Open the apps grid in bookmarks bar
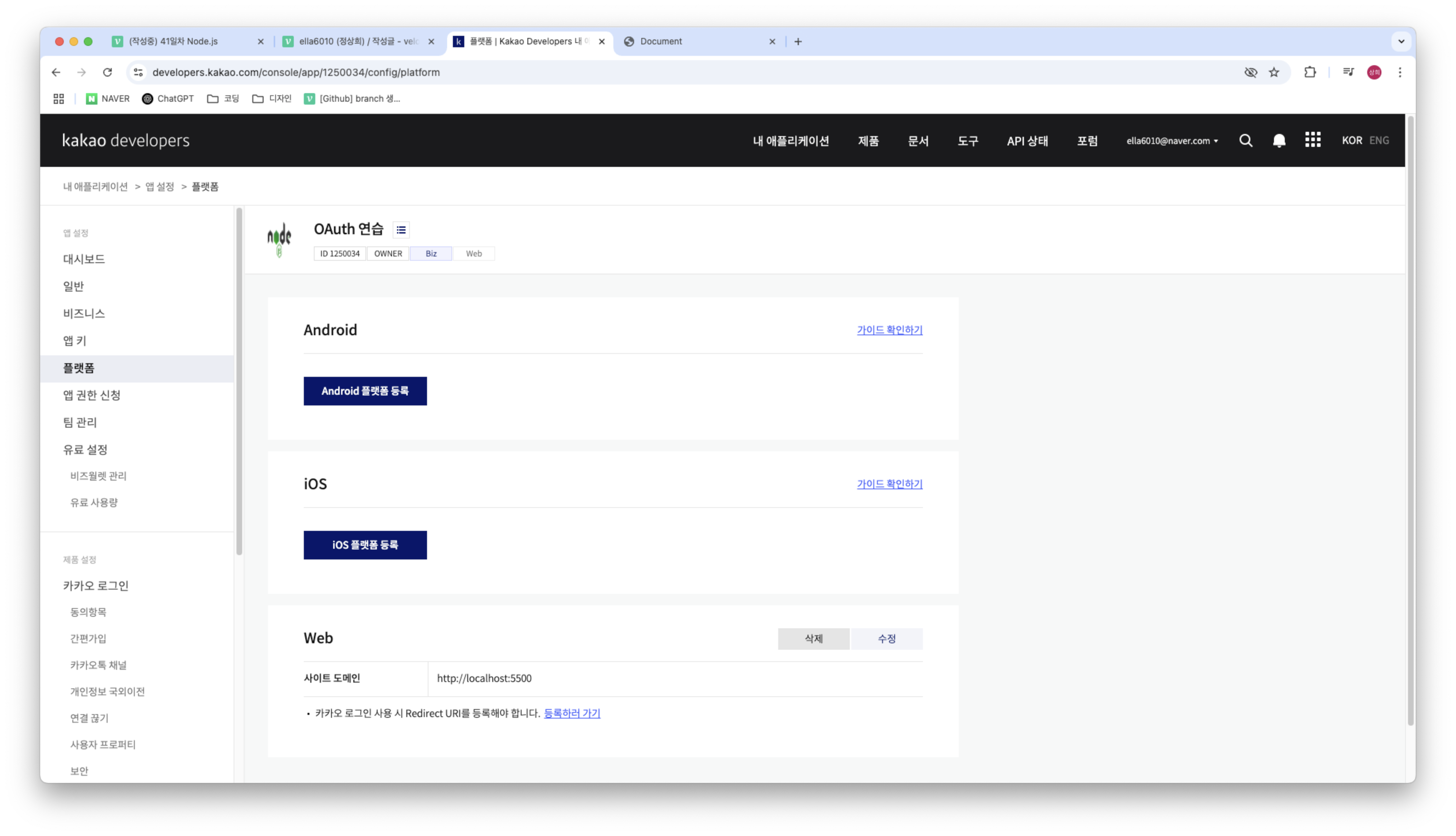 pyautogui.click(x=58, y=99)
